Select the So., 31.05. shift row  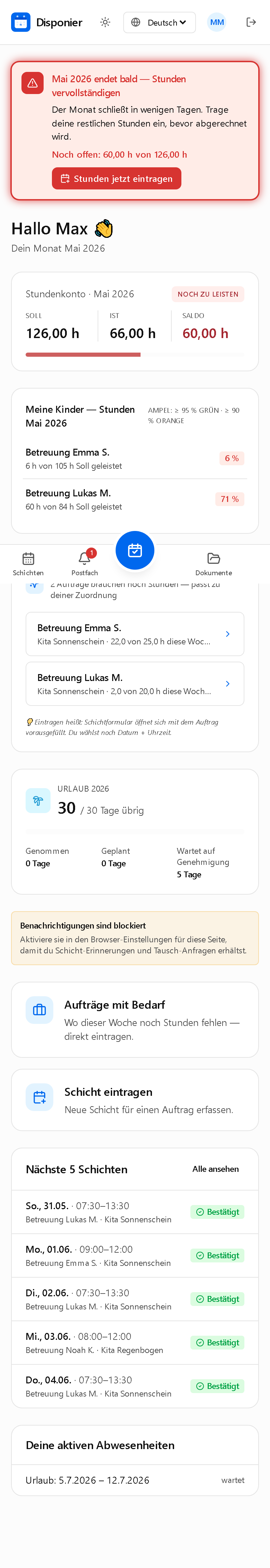pos(135,1212)
